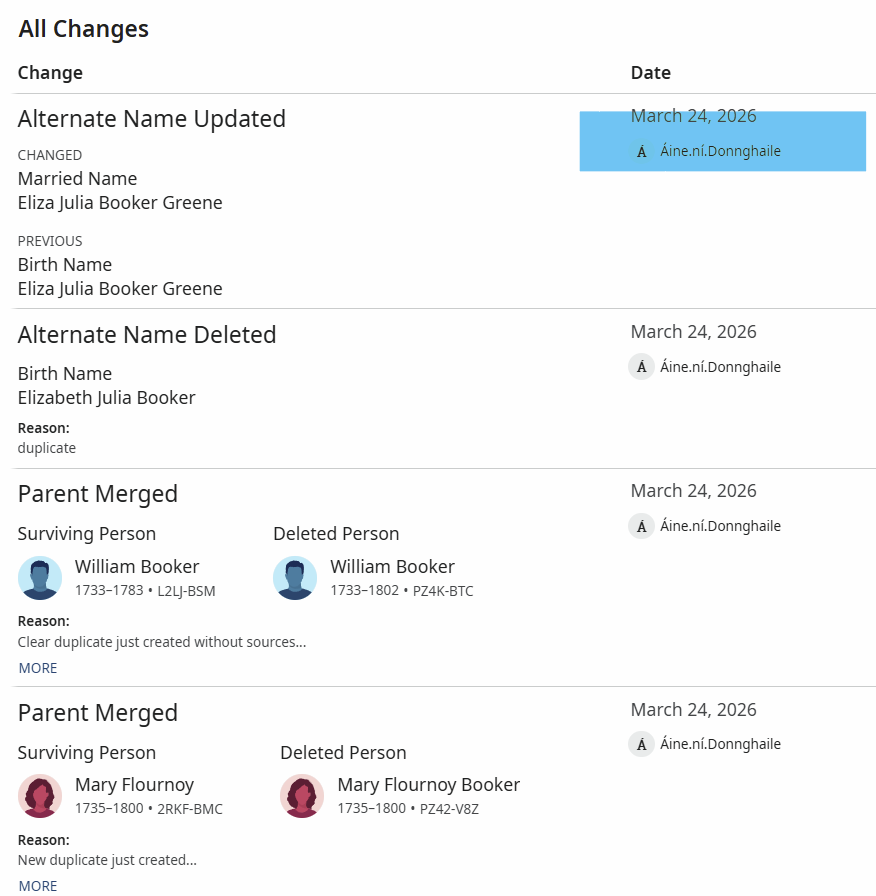
Task: Open Áine.ní.Donnghaile name in Alternate Name Updated row
Action: point(720,152)
